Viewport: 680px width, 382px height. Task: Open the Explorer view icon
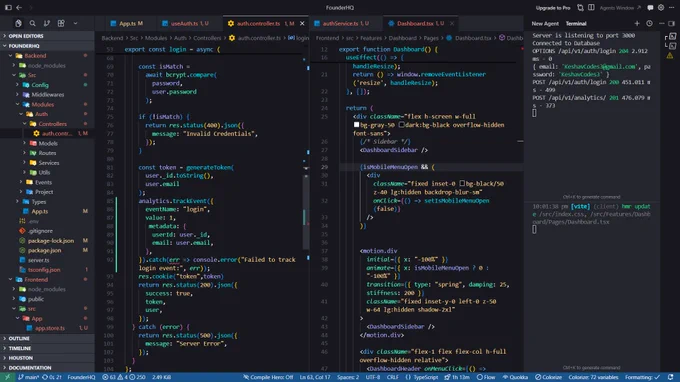(18, 23)
